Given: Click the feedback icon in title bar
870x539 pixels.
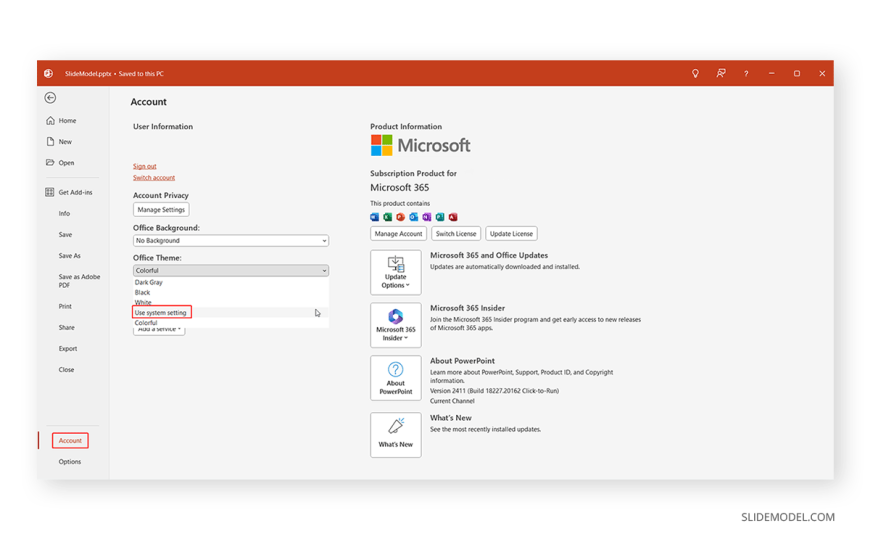Looking at the screenshot, I should point(721,73).
